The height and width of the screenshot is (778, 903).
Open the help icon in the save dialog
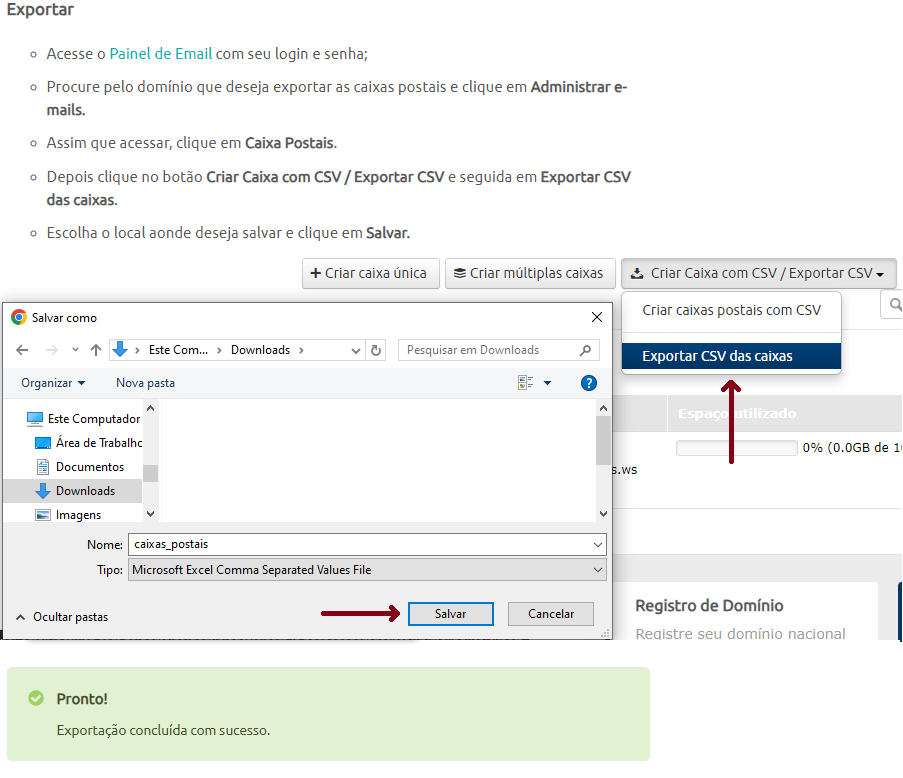[x=589, y=383]
